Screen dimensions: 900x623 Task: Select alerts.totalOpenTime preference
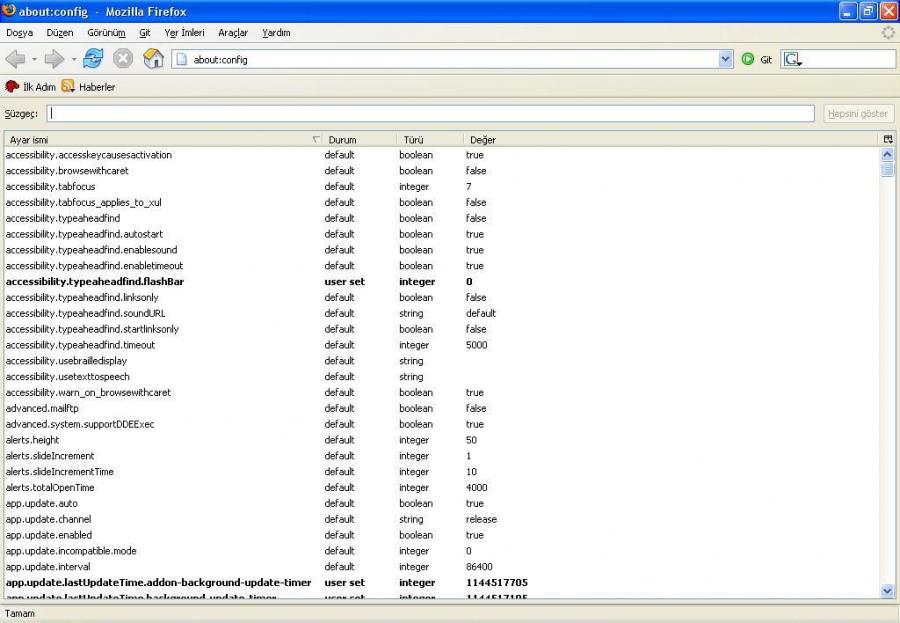click(442, 487)
